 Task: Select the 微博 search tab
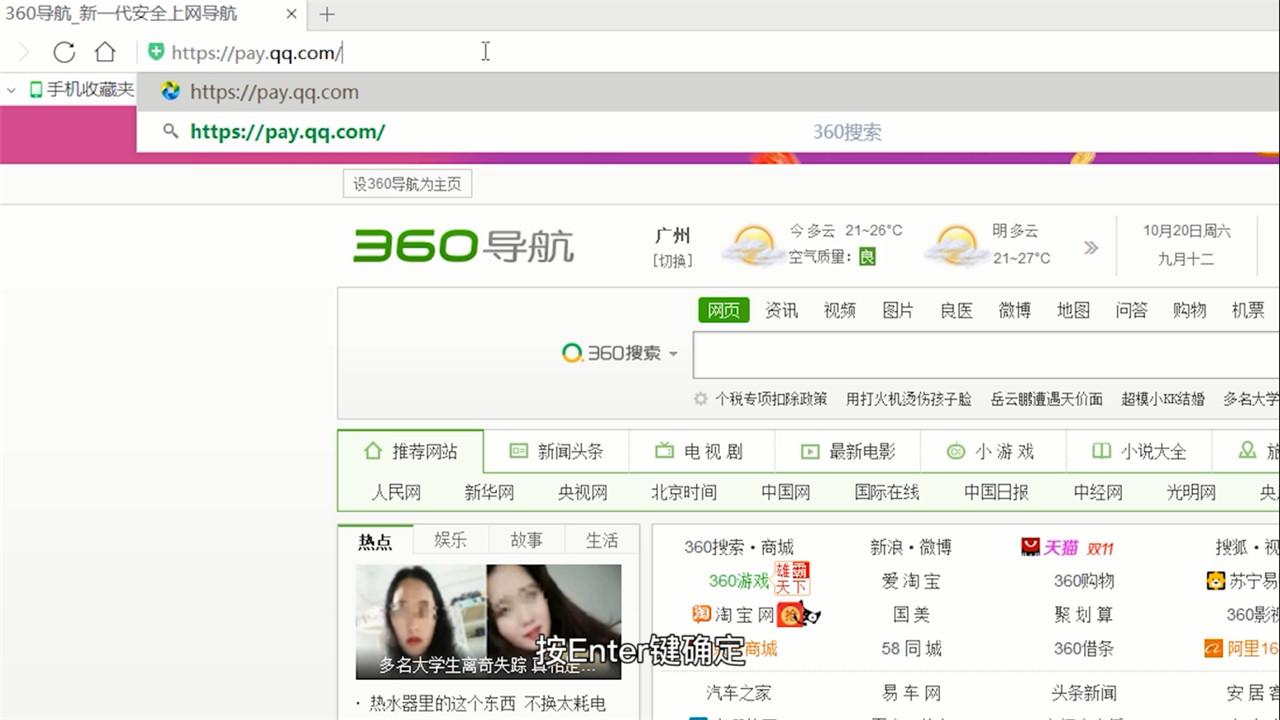click(1015, 311)
